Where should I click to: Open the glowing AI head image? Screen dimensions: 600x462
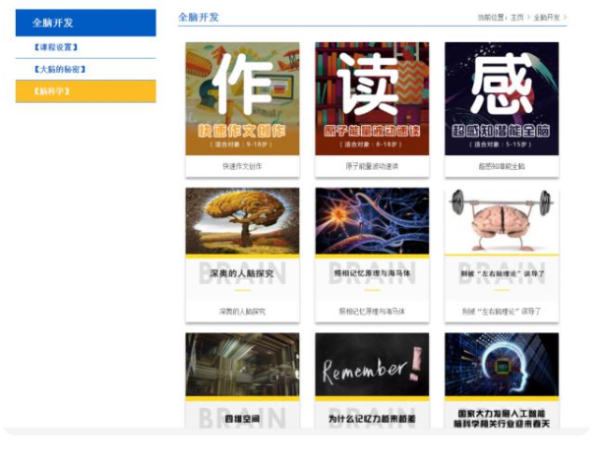click(x=502, y=364)
